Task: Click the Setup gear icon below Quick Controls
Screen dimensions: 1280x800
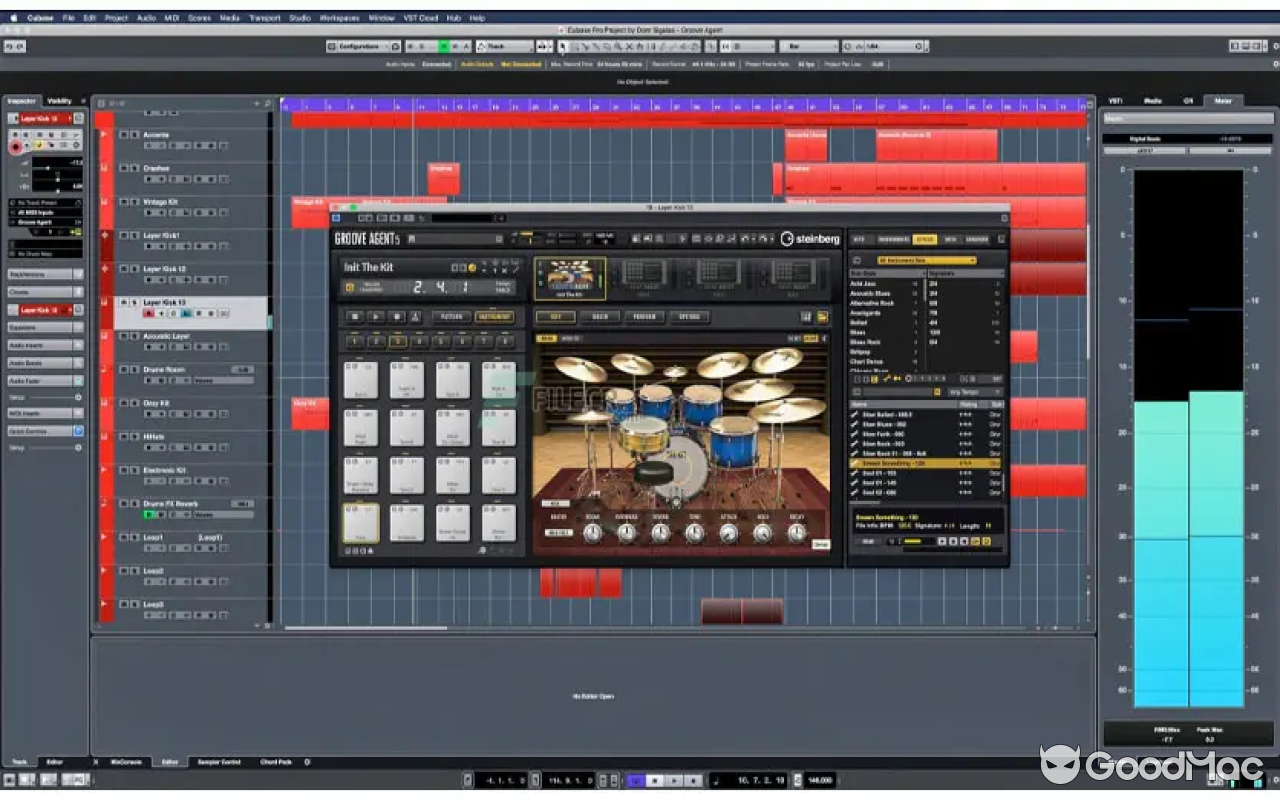Action: coord(78,447)
